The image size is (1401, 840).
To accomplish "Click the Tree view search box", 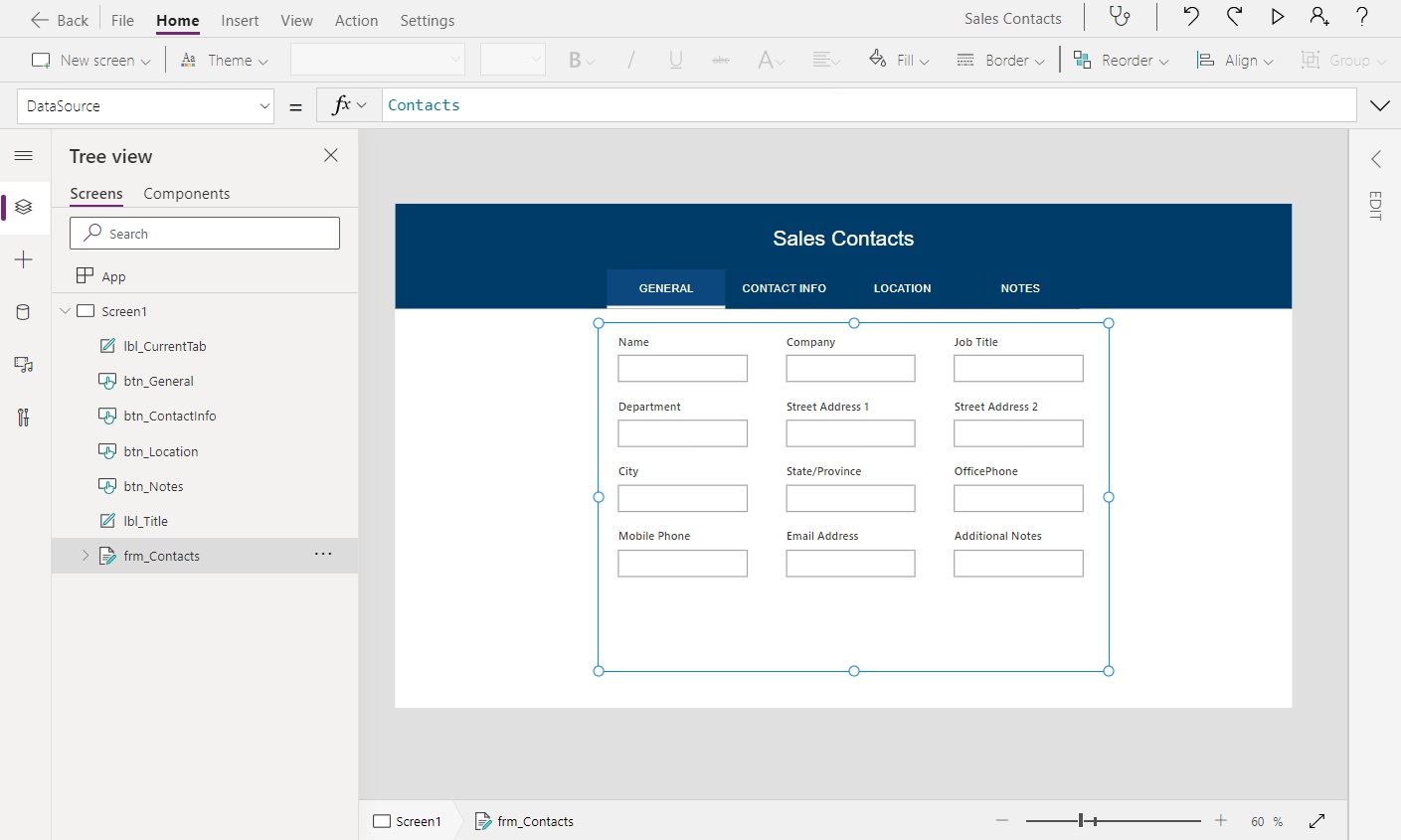I will (204, 233).
